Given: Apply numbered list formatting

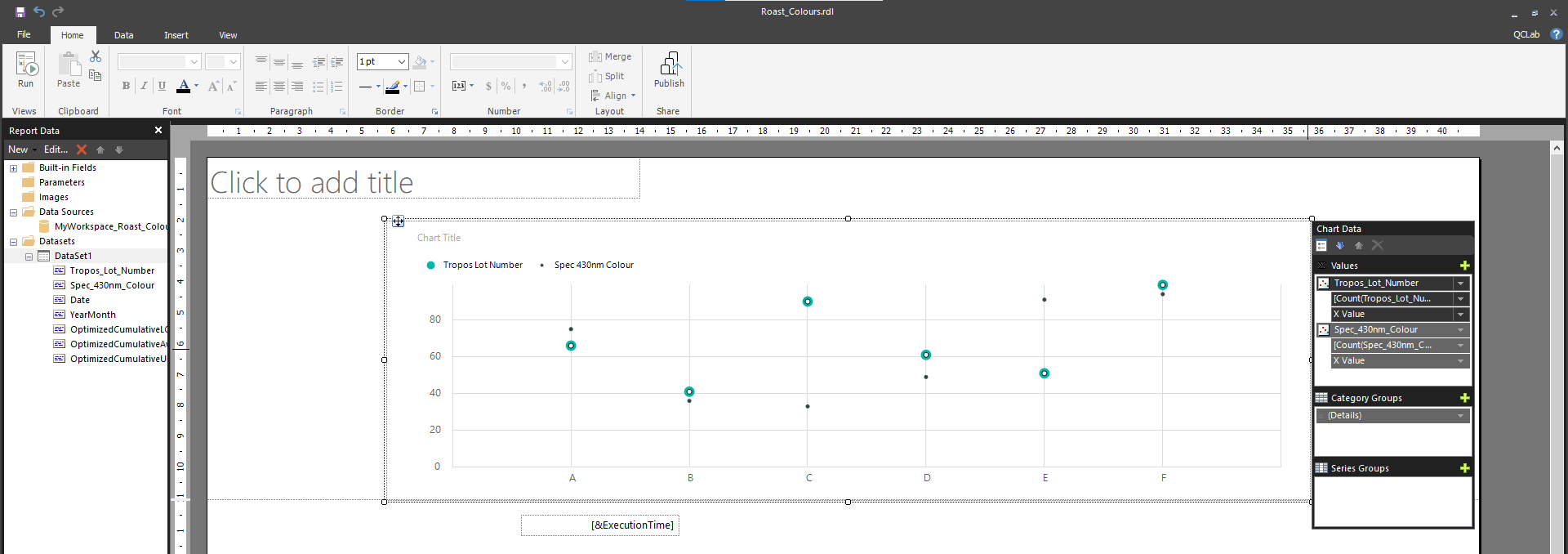Looking at the screenshot, I should point(336,86).
